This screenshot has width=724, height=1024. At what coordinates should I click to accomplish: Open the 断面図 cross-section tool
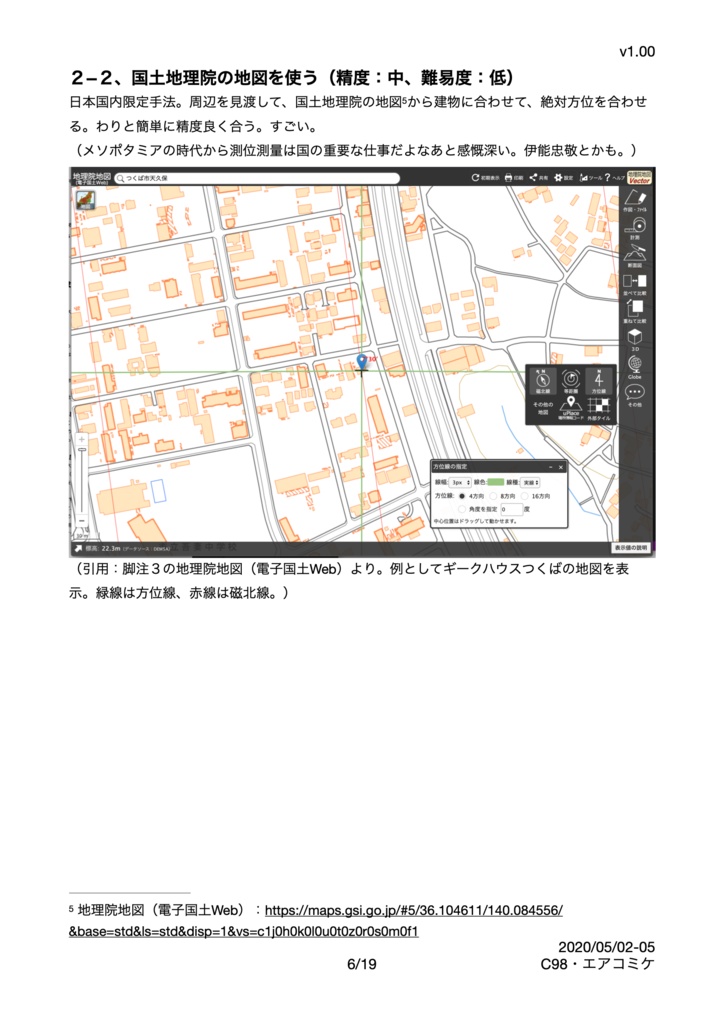[x=635, y=255]
